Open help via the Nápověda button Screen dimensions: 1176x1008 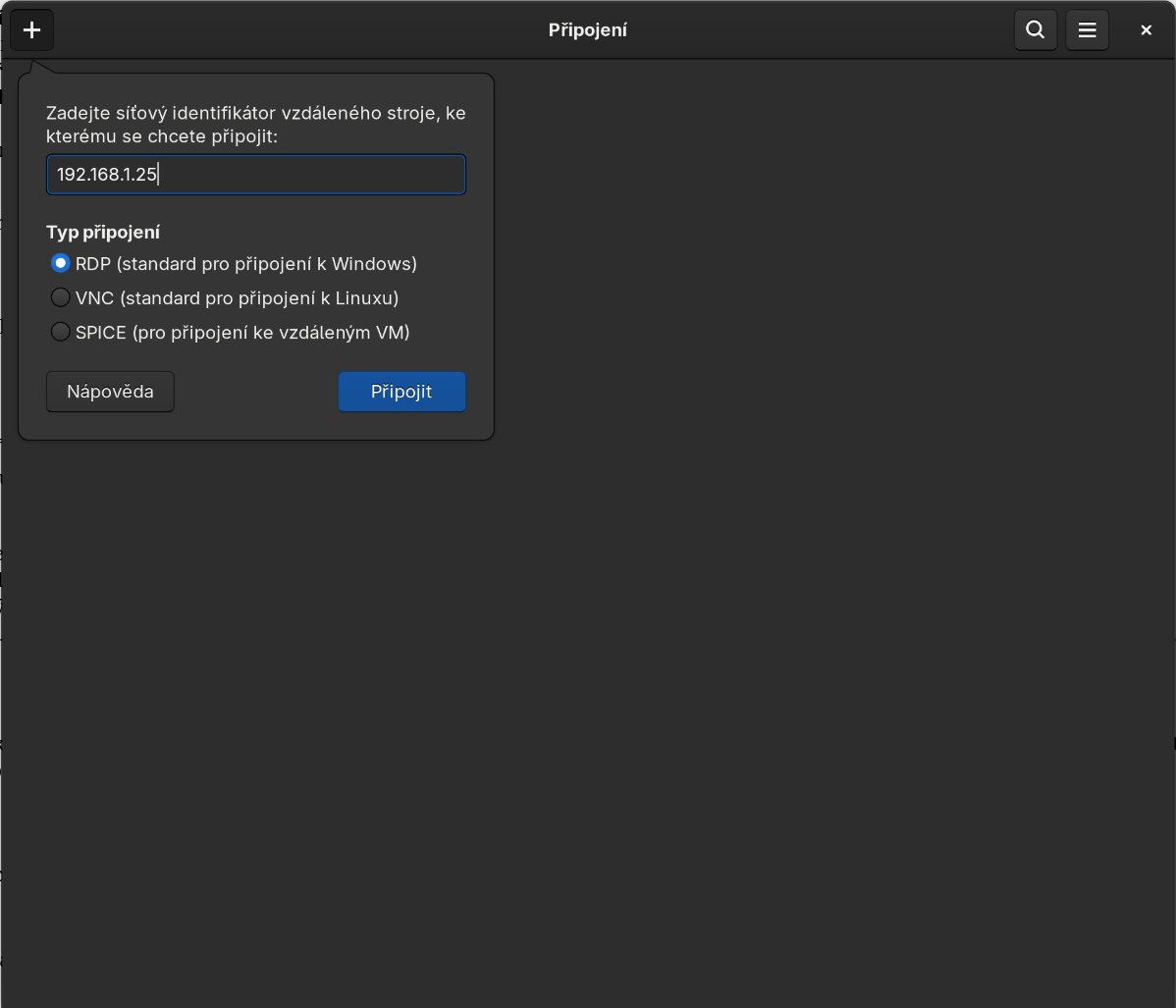110,392
